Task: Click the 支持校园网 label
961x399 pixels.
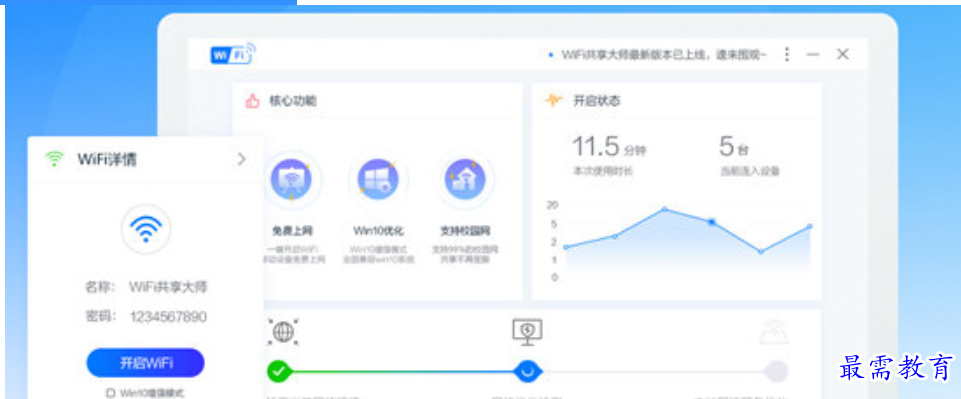Action: [x=465, y=231]
